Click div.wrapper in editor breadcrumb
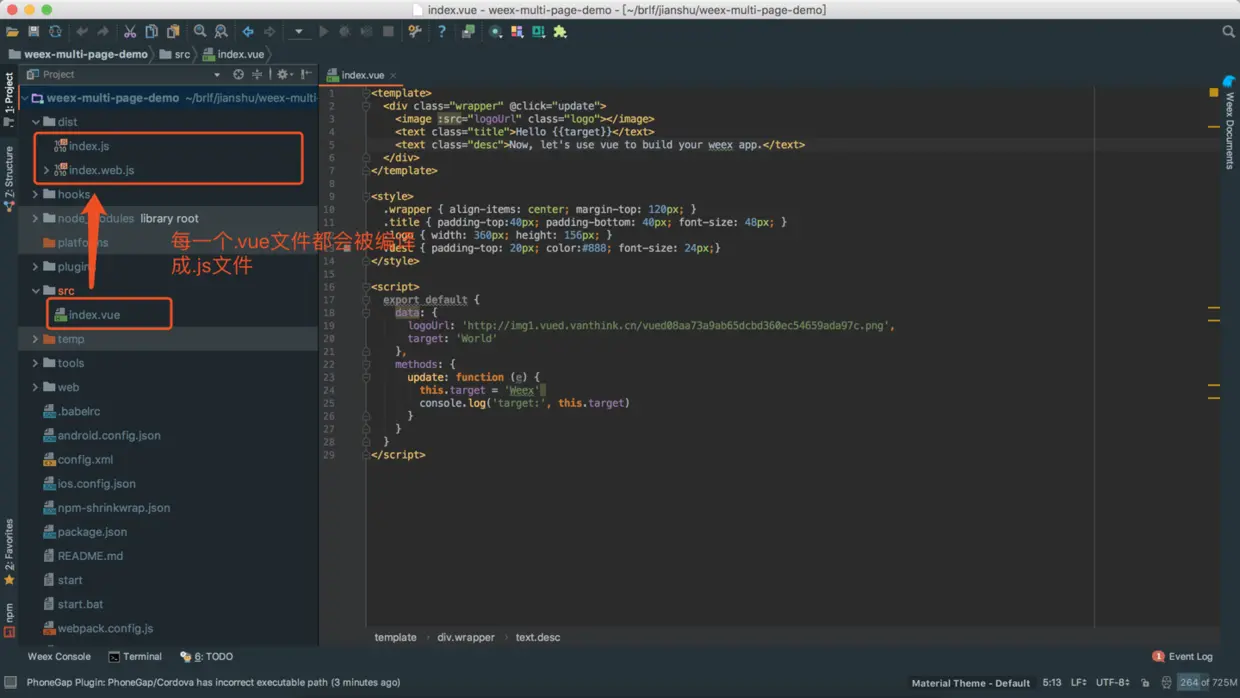The width and height of the screenshot is (1240, 698). [x=466, y=637]
